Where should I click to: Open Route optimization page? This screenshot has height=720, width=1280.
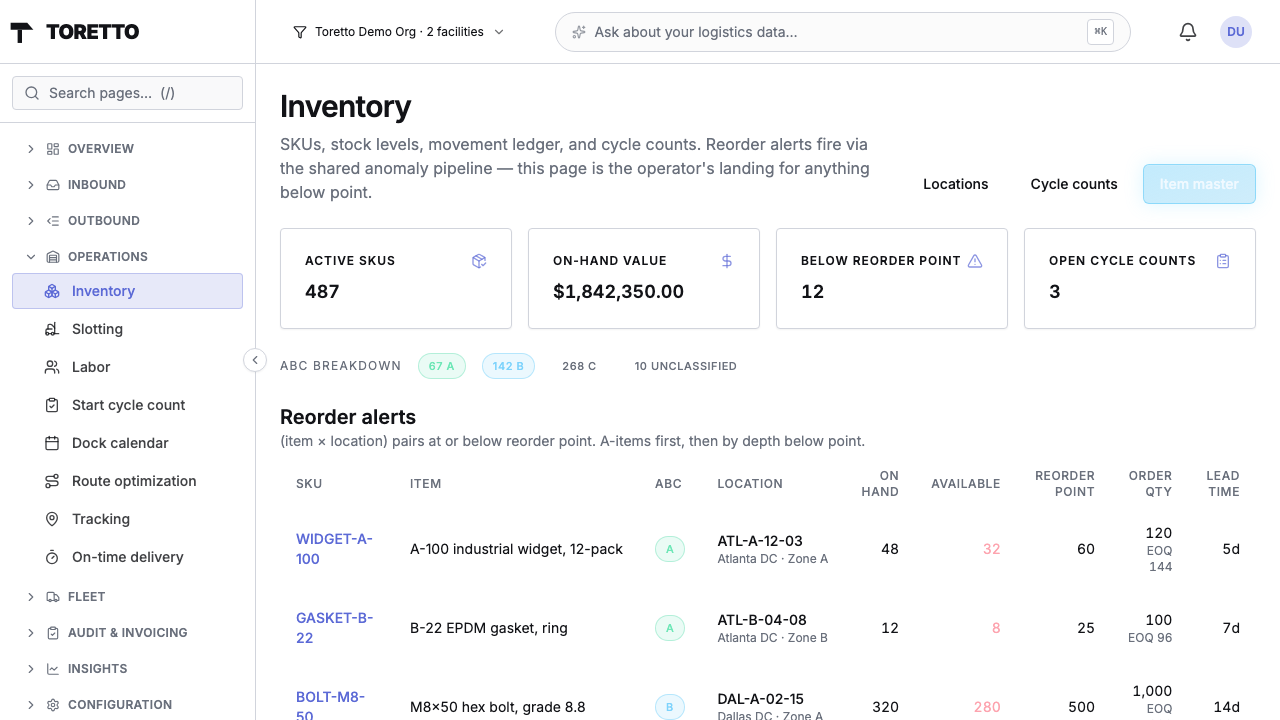(127, 481)
